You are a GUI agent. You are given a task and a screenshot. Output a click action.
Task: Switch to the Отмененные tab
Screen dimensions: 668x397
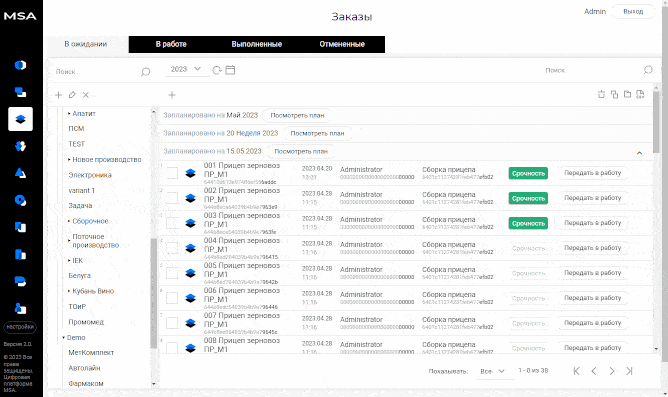(342, 44)
